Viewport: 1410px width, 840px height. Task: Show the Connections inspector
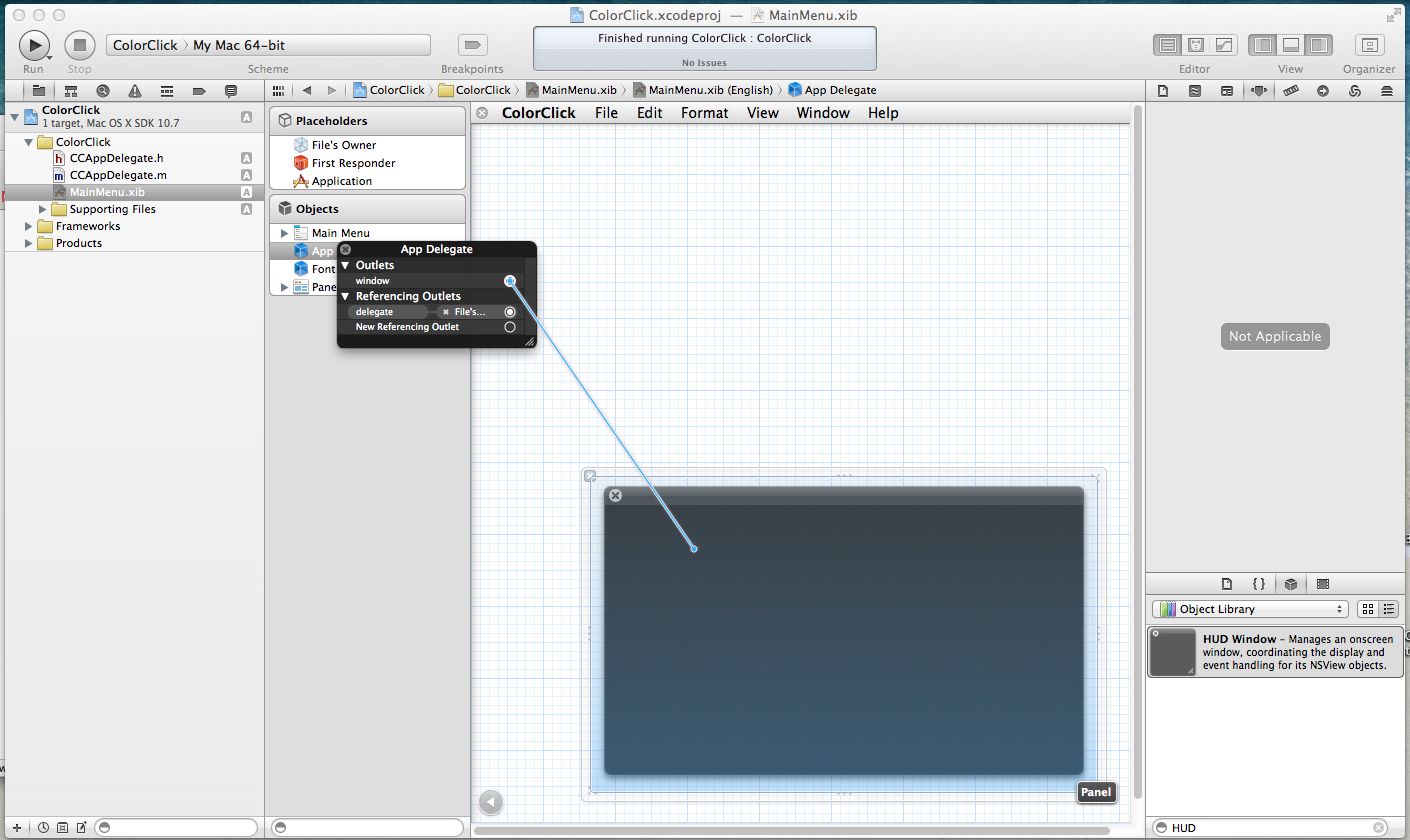(1323, 90)
